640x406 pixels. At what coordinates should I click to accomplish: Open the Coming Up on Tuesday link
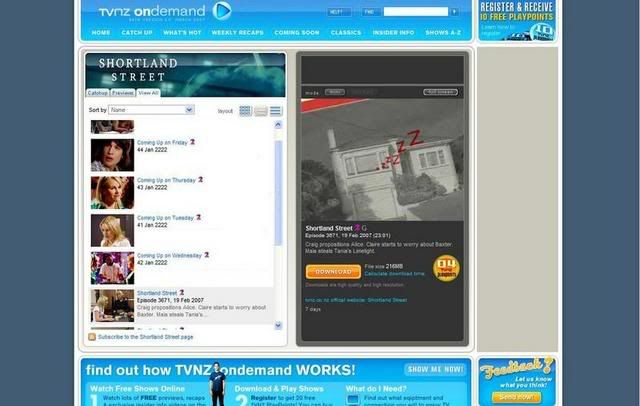click(165, 217)
